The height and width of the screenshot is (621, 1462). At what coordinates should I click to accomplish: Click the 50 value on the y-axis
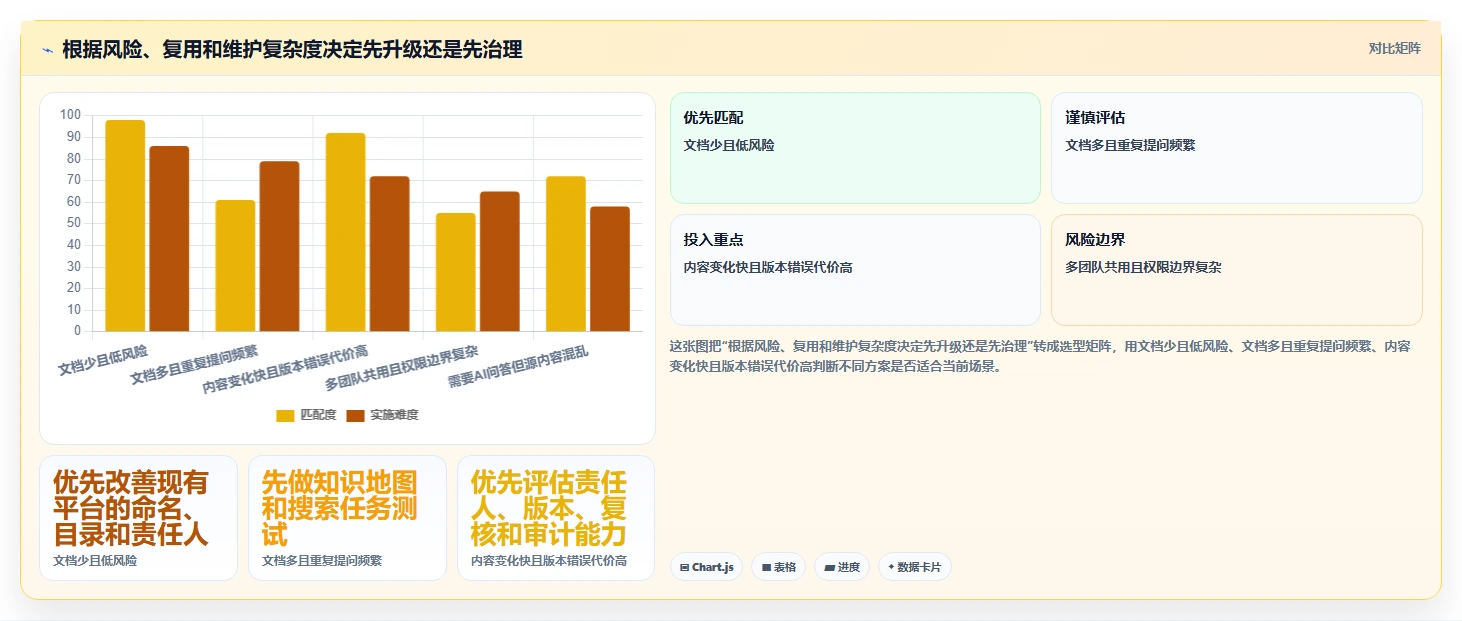tap(74, 223)
